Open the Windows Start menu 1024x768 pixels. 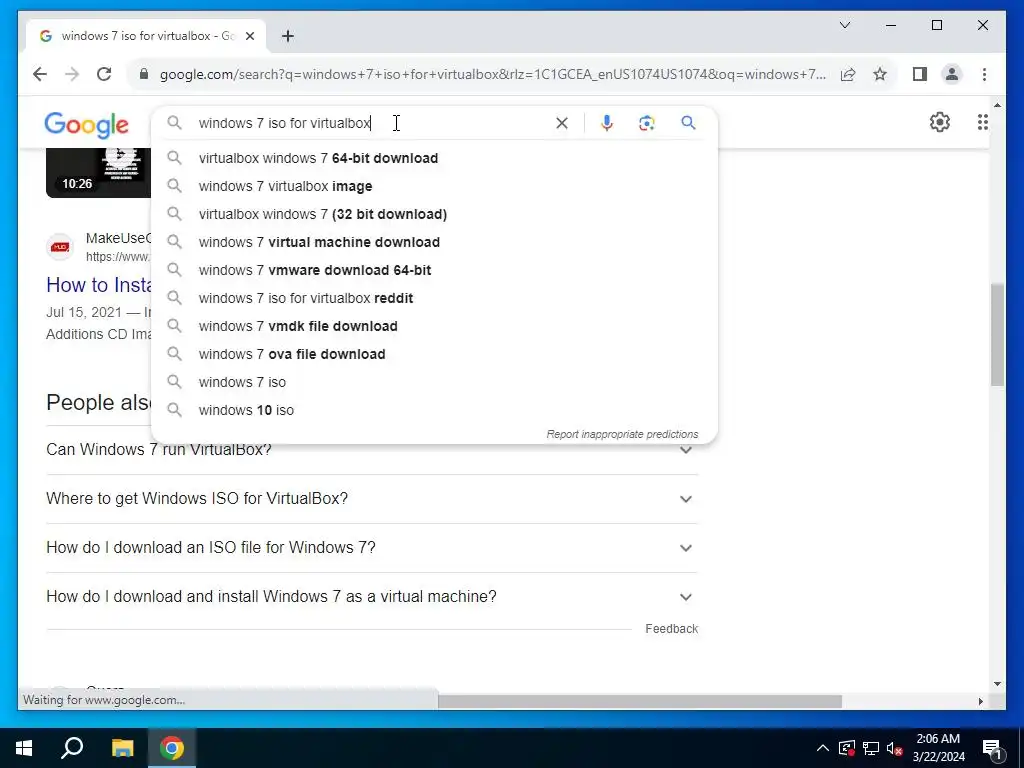point(24,748)
